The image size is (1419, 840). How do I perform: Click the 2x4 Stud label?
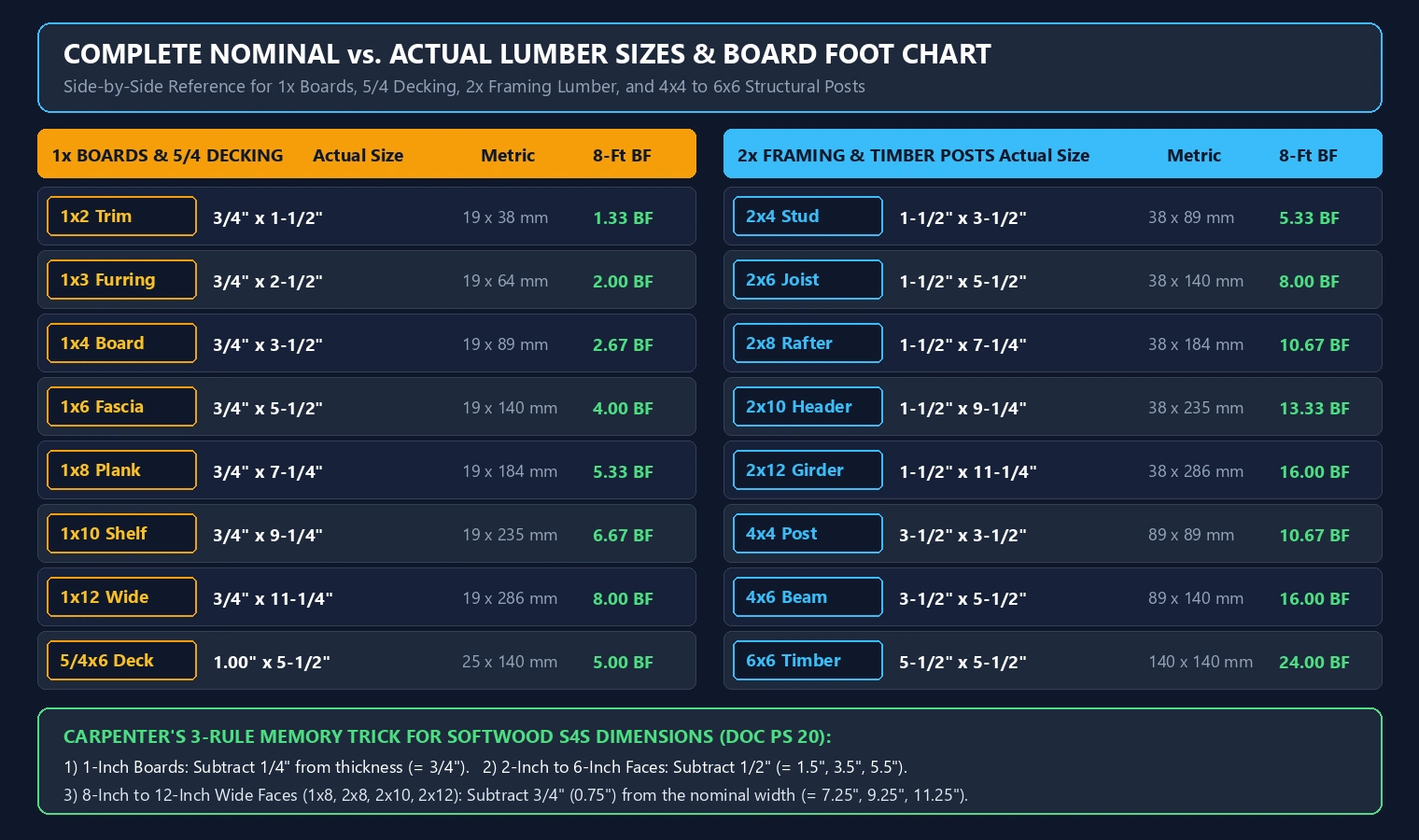coord(808,217)
